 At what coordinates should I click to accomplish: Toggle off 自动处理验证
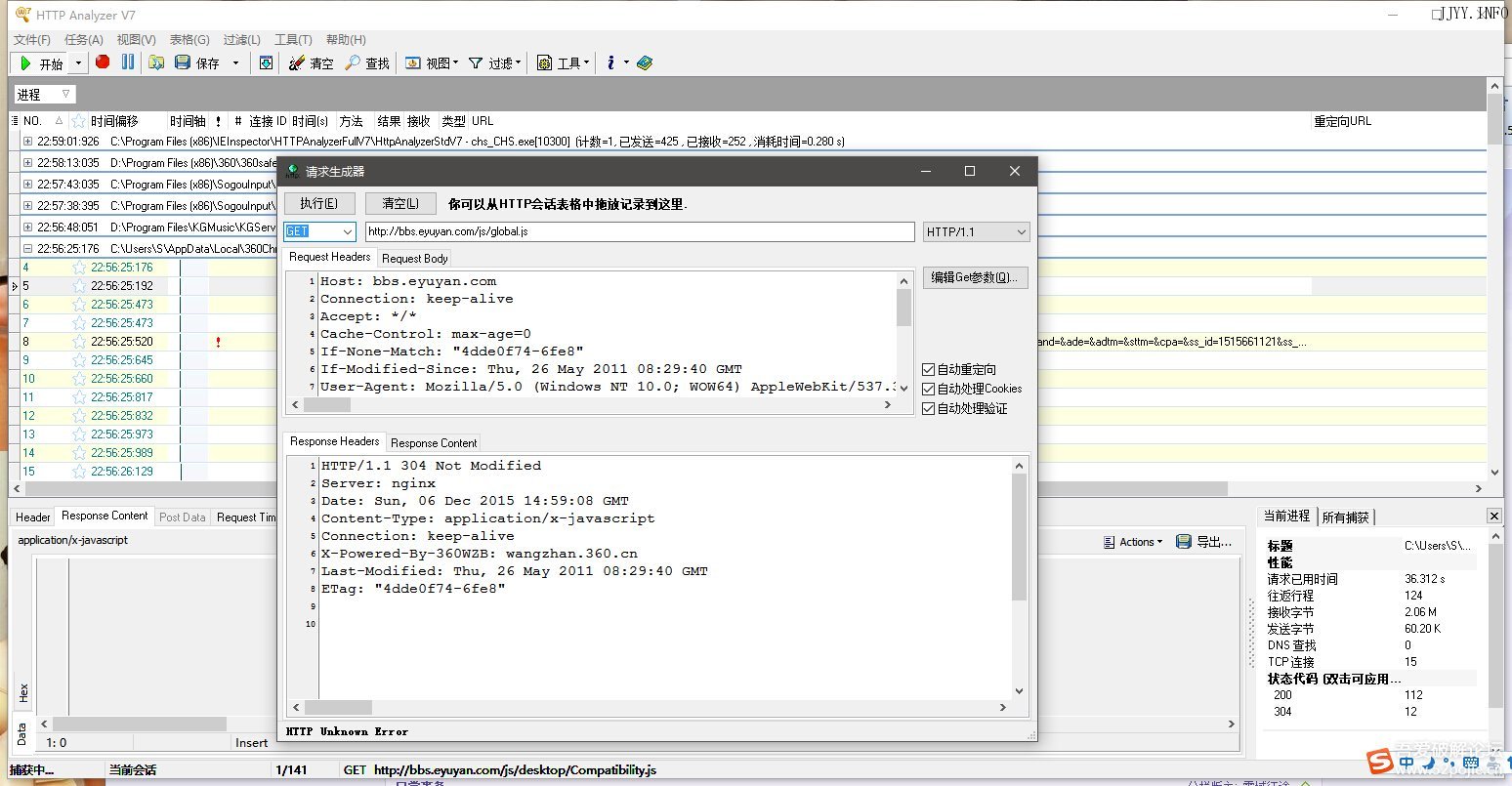[929, 408]
